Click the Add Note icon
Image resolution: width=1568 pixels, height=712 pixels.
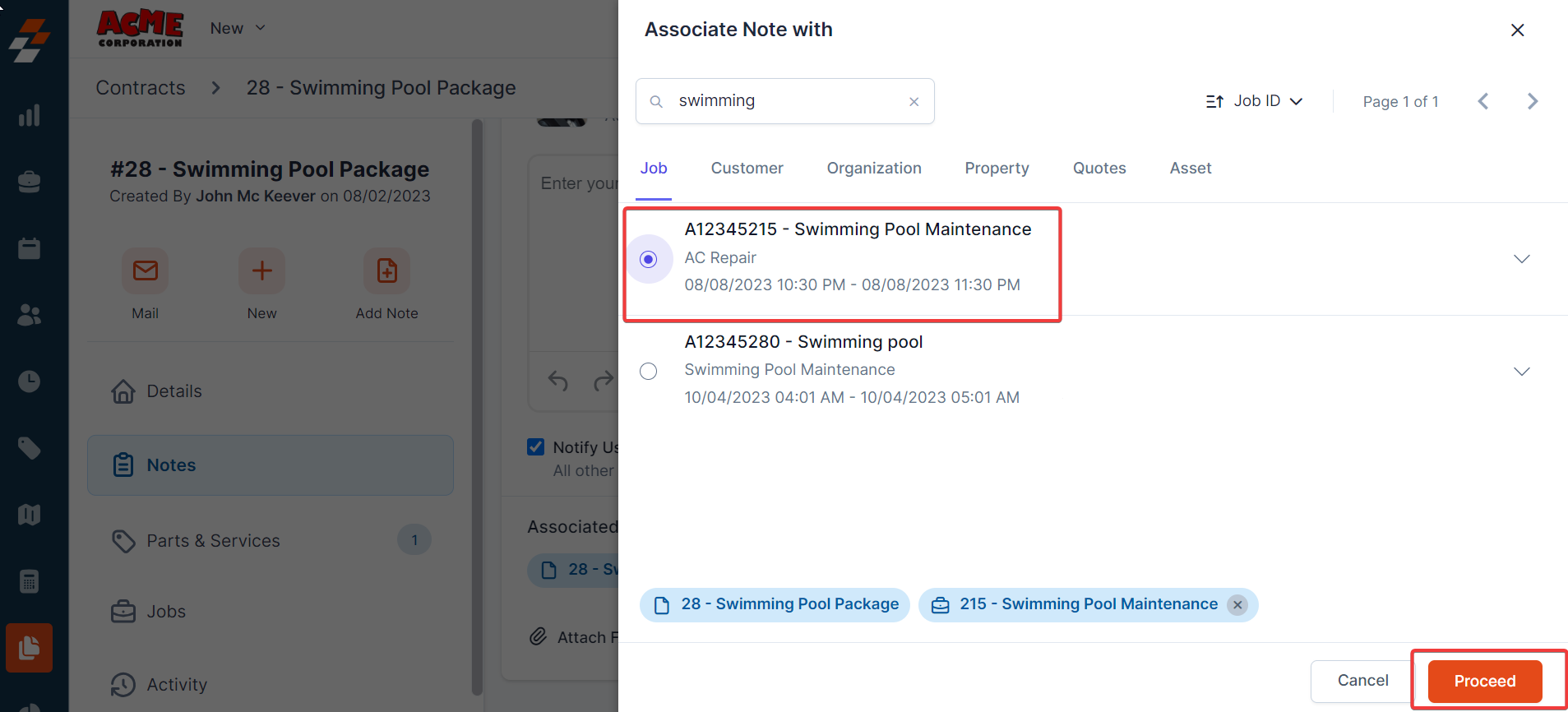pyautogui.click(x=386, y=270)
